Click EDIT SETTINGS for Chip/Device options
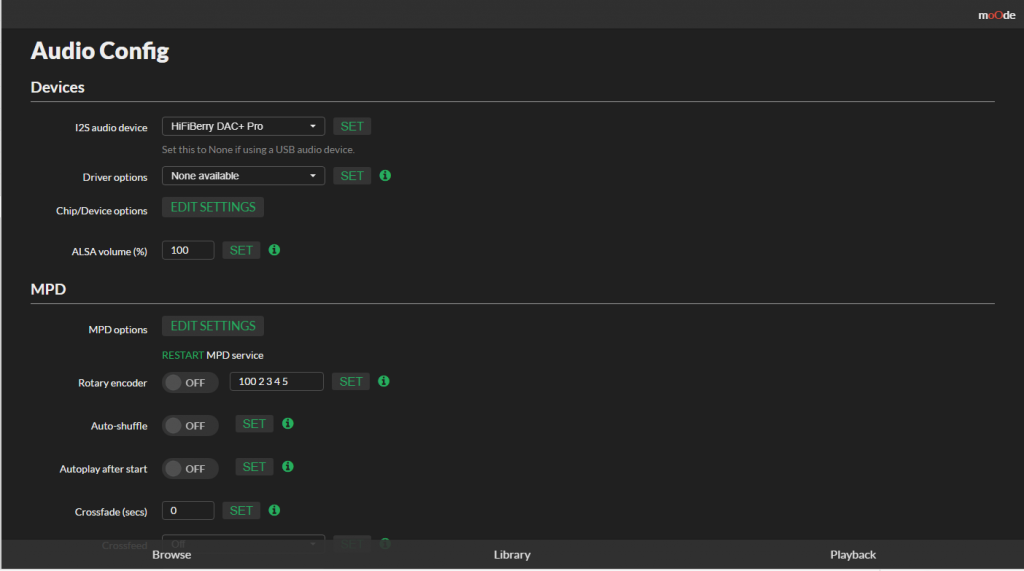The image size is (1024, 571). [213, 207]
